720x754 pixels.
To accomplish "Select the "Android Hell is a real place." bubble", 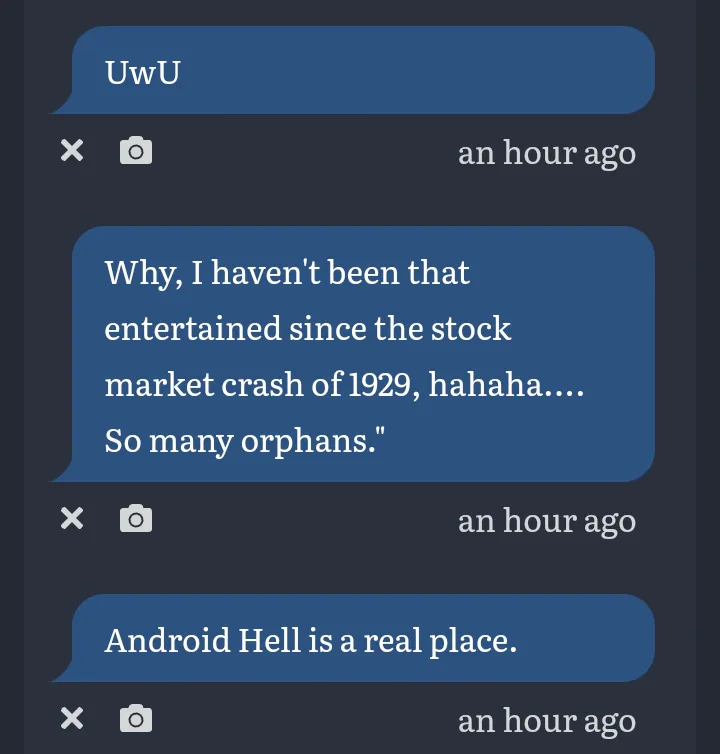I will point(354,638).
